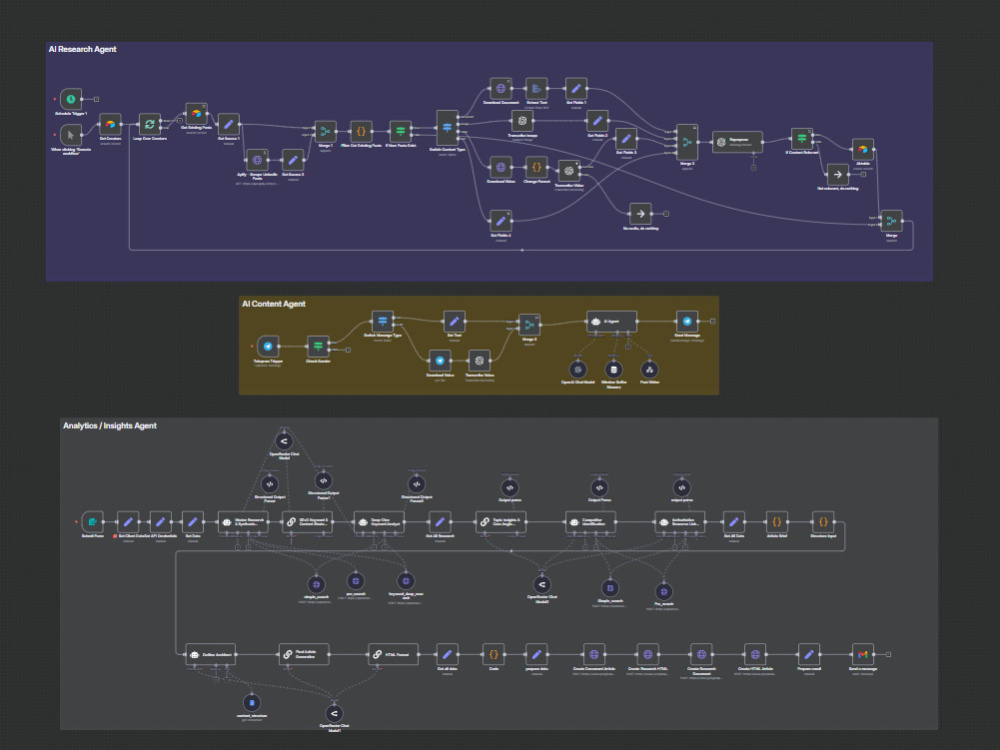
Task: Select the Loop Over Creators node
Action: [150, 124]
